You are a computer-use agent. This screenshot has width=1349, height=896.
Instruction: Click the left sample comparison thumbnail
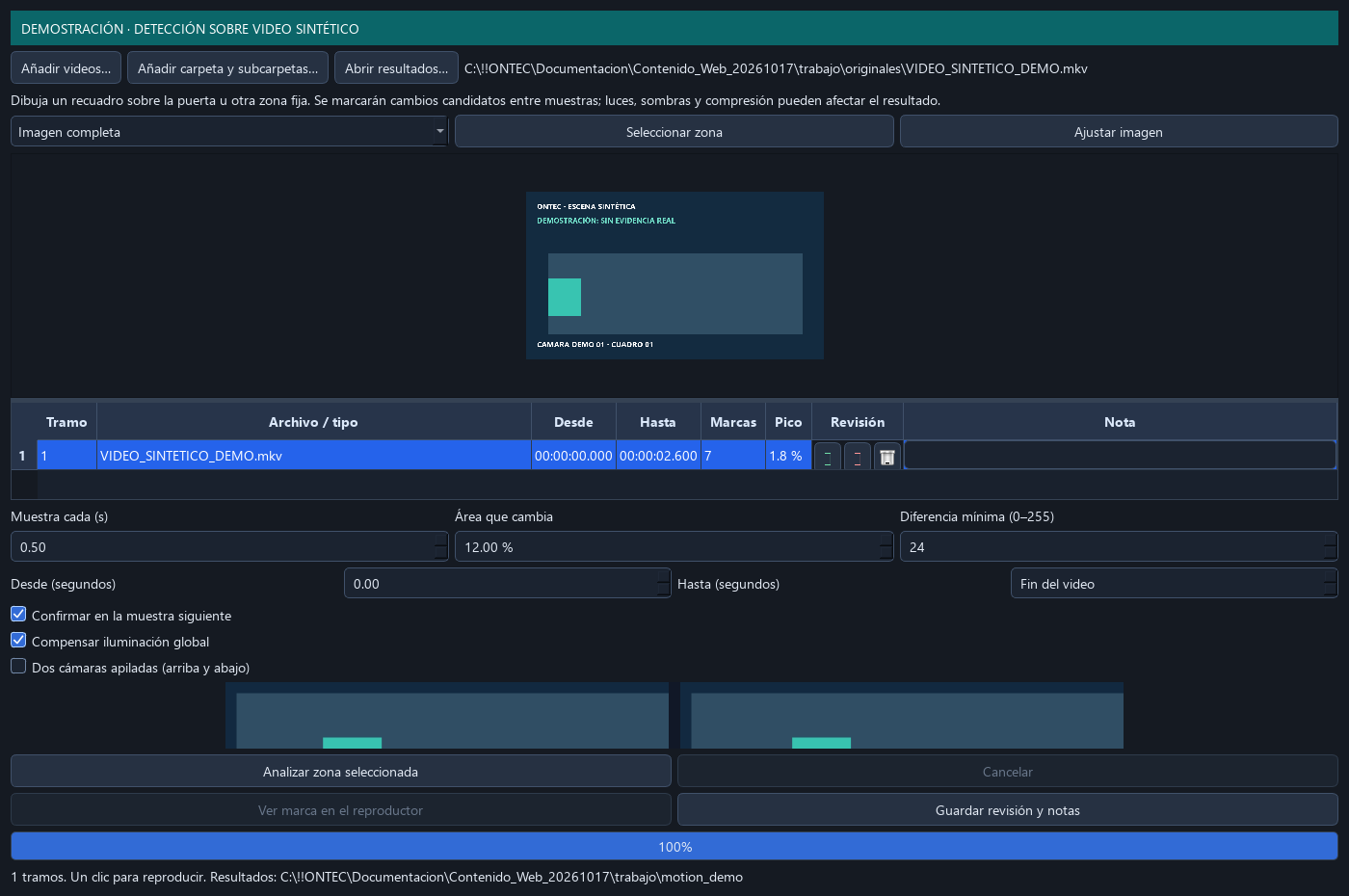point(447,716)
